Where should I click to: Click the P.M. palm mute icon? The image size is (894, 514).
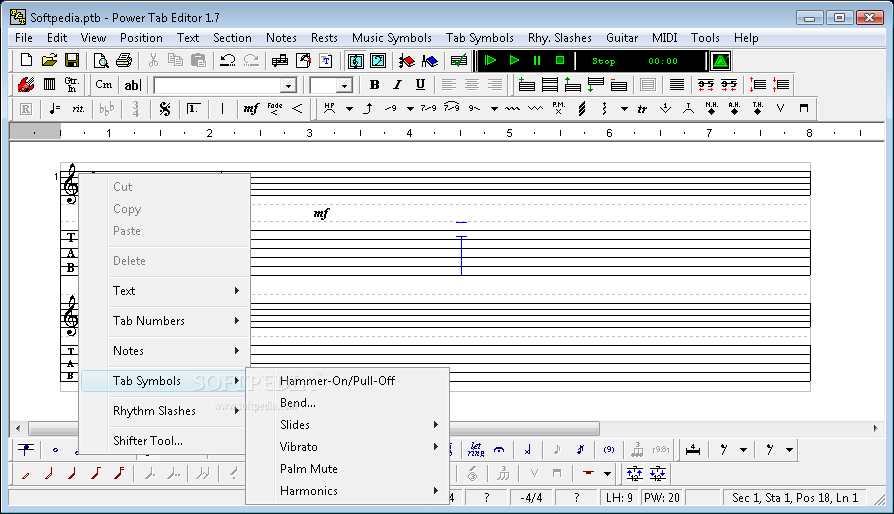559,108
